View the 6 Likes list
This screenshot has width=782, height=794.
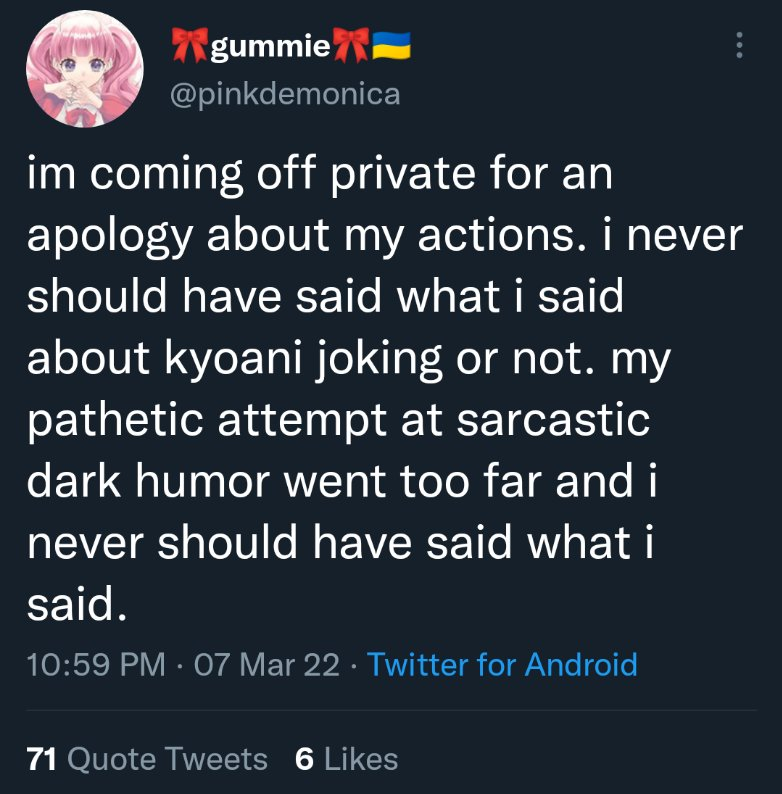[x=347, y=759]
